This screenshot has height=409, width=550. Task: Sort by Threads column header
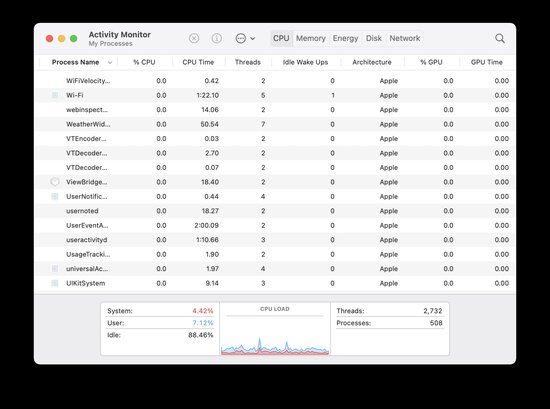[248, 62]
